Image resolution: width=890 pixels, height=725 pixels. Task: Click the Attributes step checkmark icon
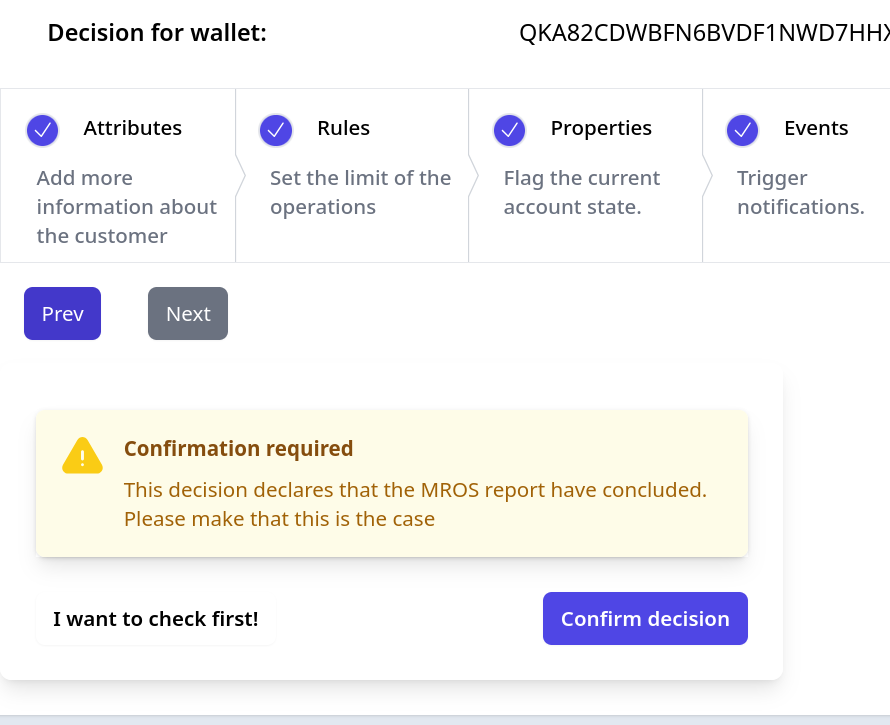pos(43,131)
